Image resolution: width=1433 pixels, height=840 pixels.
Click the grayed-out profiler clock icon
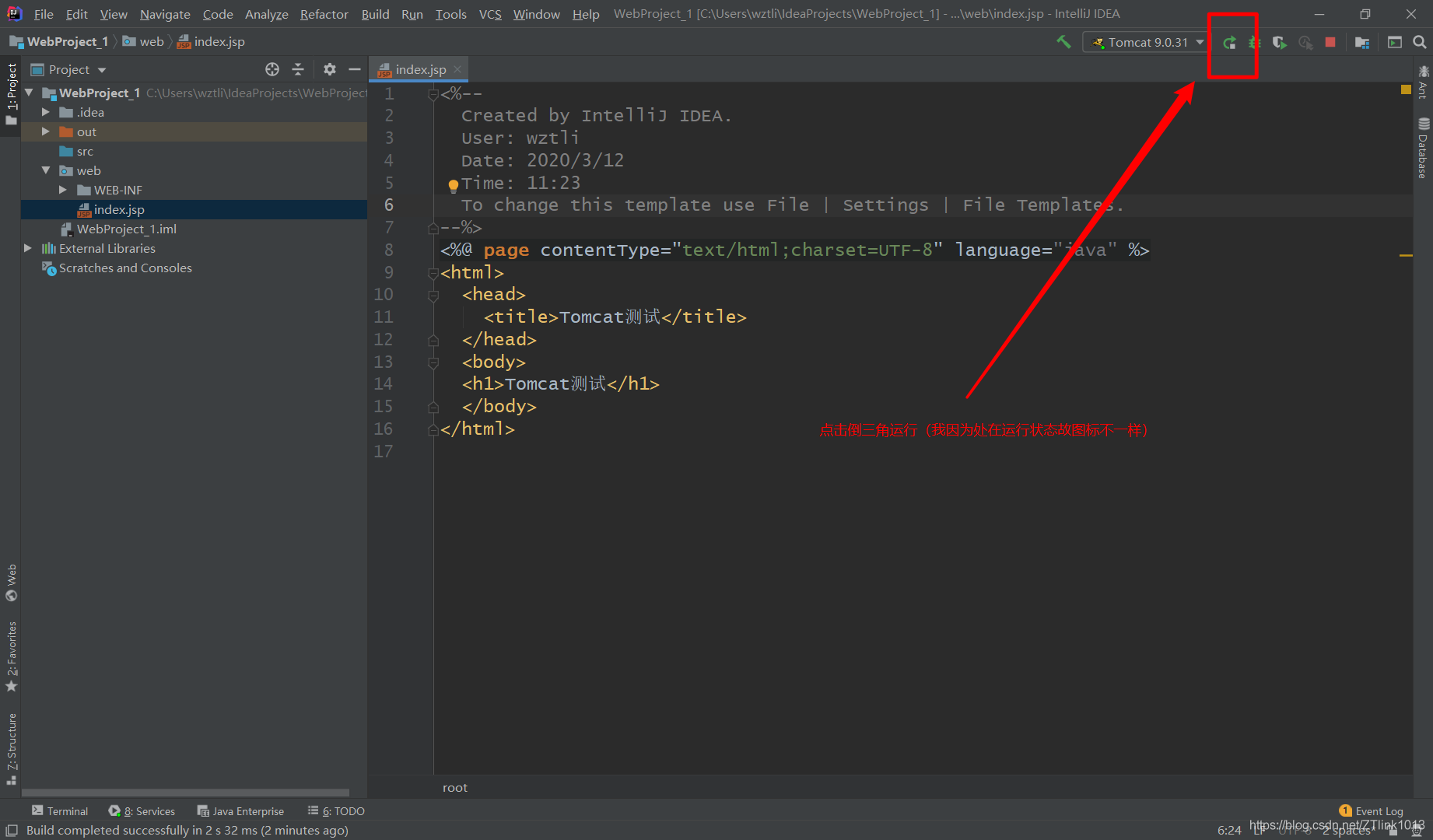1305,42
